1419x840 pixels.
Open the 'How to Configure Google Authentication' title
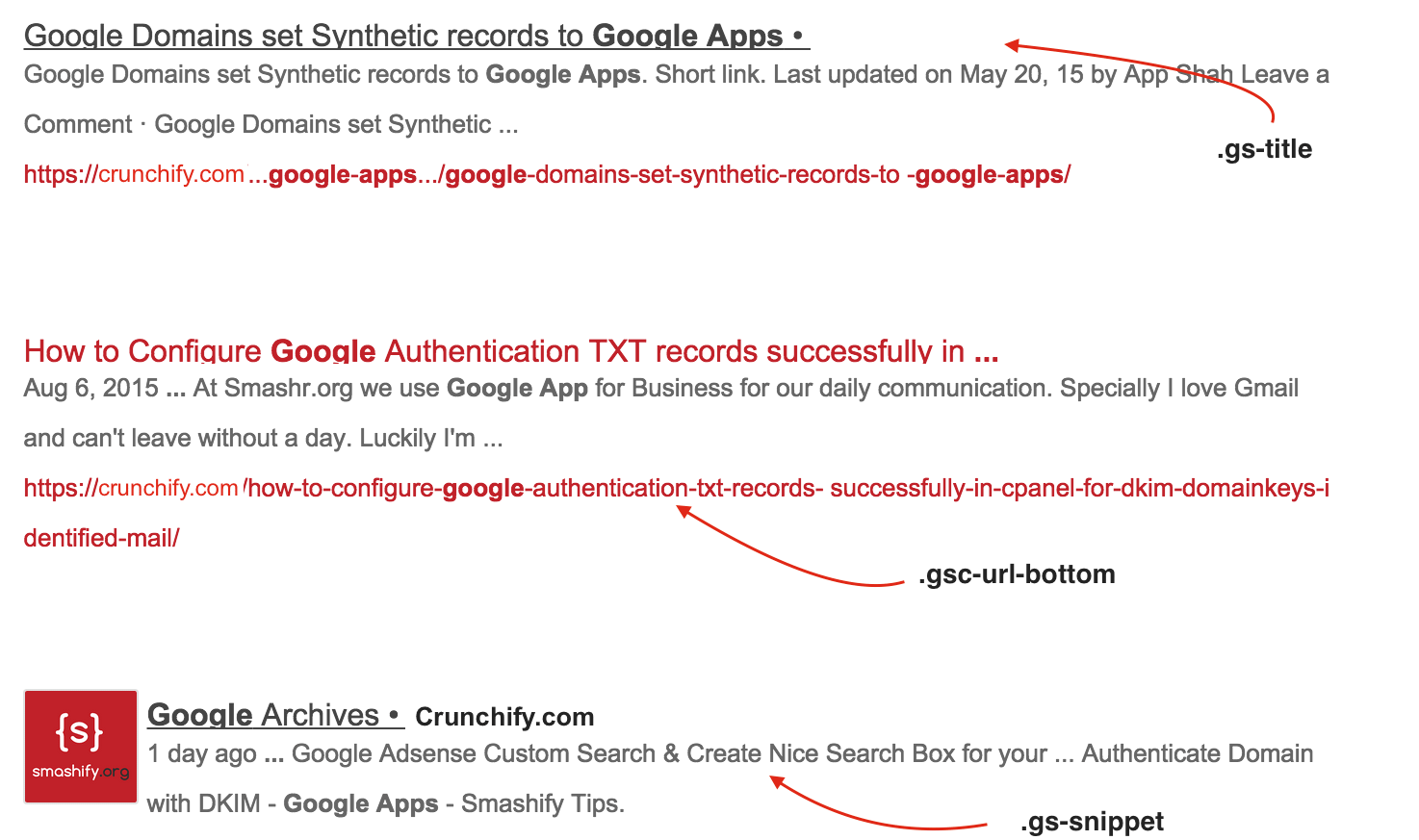click(x=510, y=351)
